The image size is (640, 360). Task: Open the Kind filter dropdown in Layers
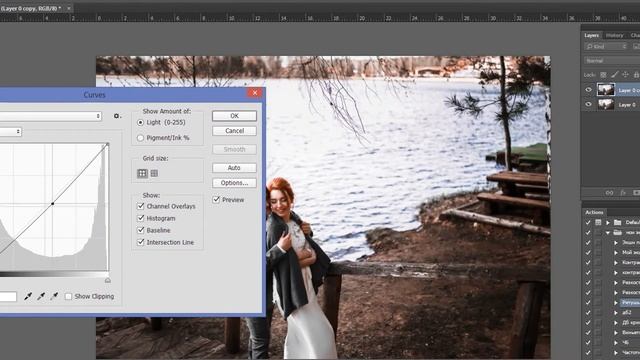(606, 47)
